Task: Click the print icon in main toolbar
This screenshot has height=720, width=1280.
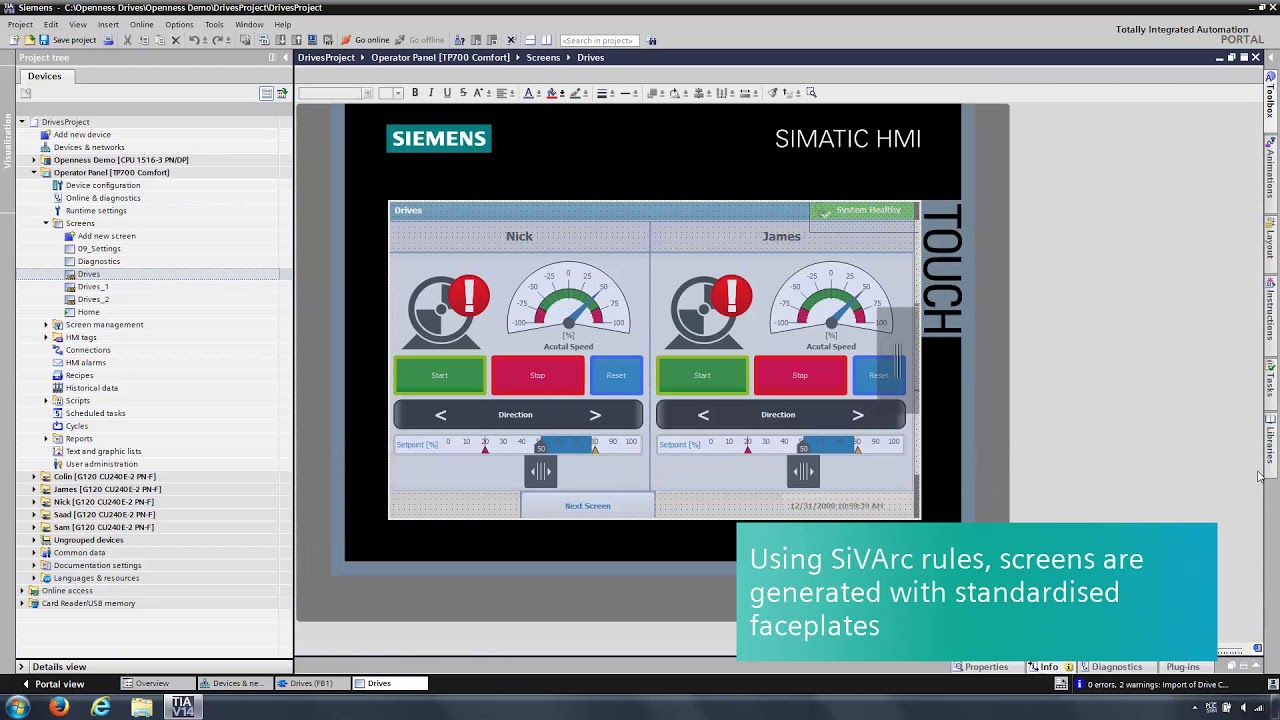Action: [108, 40]
